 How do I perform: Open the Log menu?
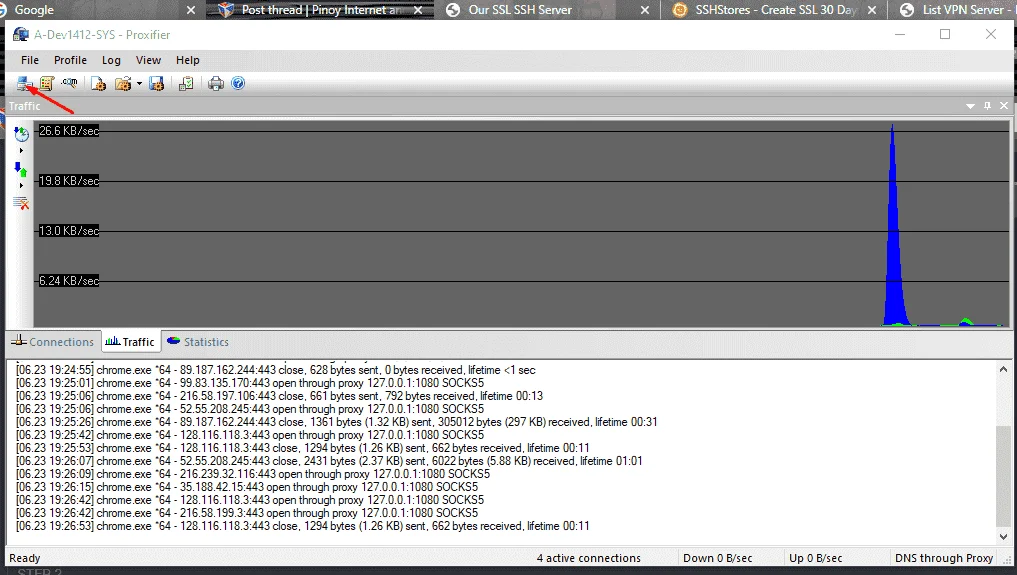(x=111, y=60)
